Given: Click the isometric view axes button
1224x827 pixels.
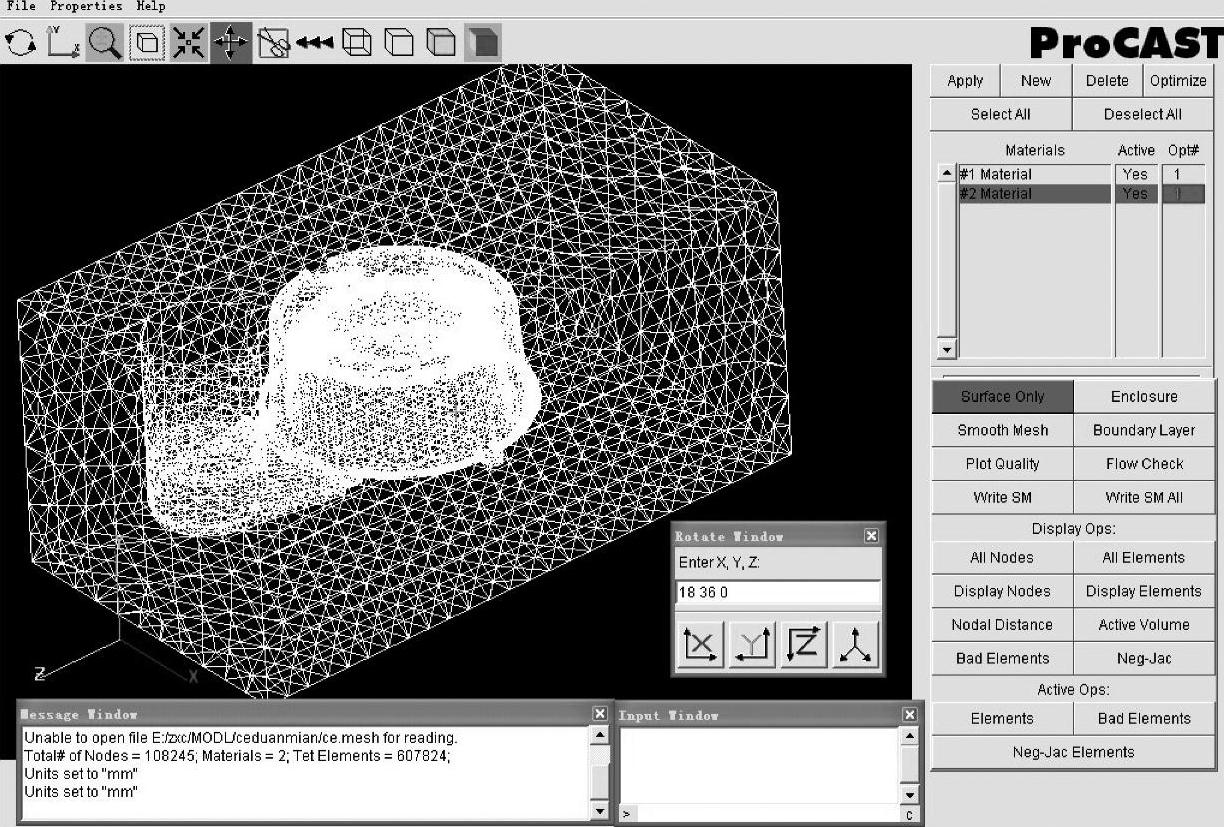Looking at the screenshot, I should (x=856, y=645).
